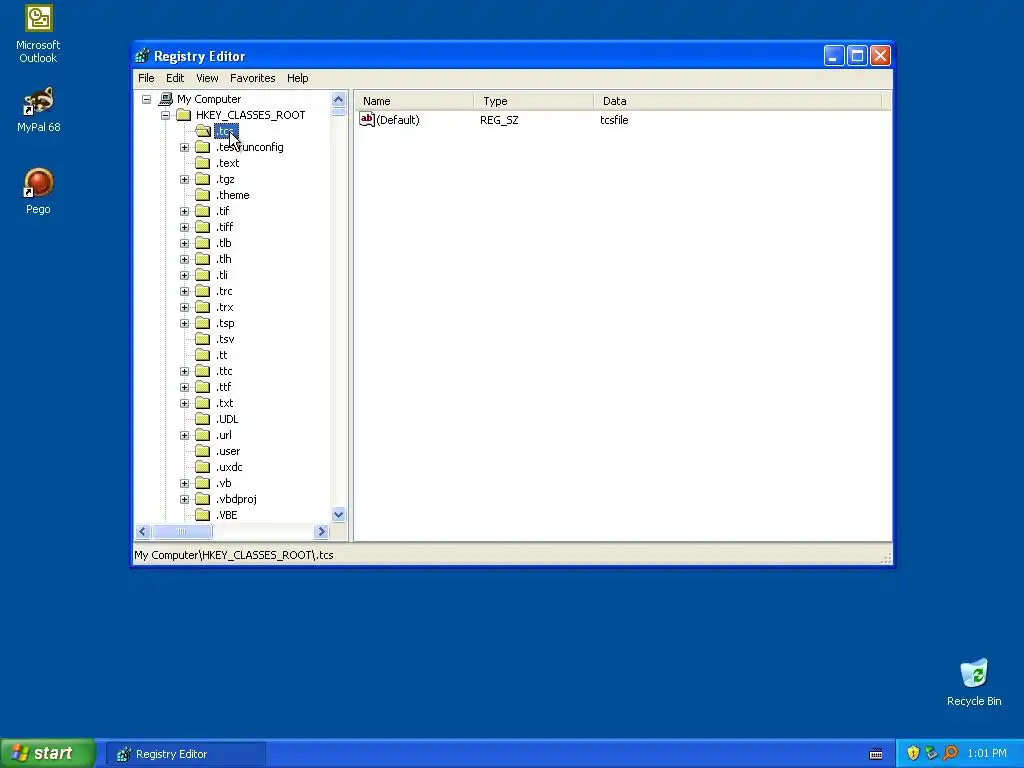The width and height of the screenshot is (1024, 768).
Task: Click the My Computer icon in tree
Action: [166, 99]
